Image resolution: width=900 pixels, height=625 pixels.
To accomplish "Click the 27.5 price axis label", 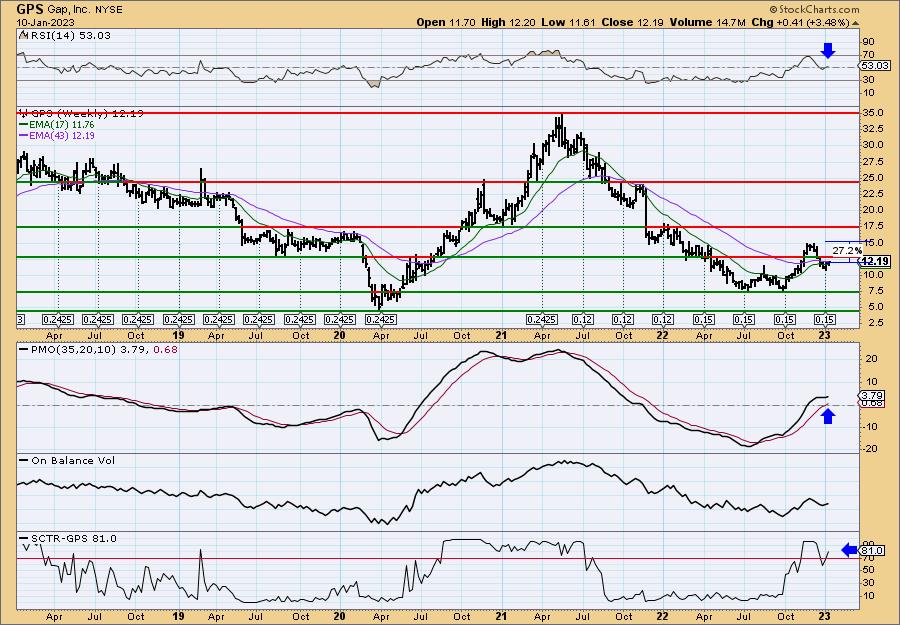I will click(x=873, y=162).
